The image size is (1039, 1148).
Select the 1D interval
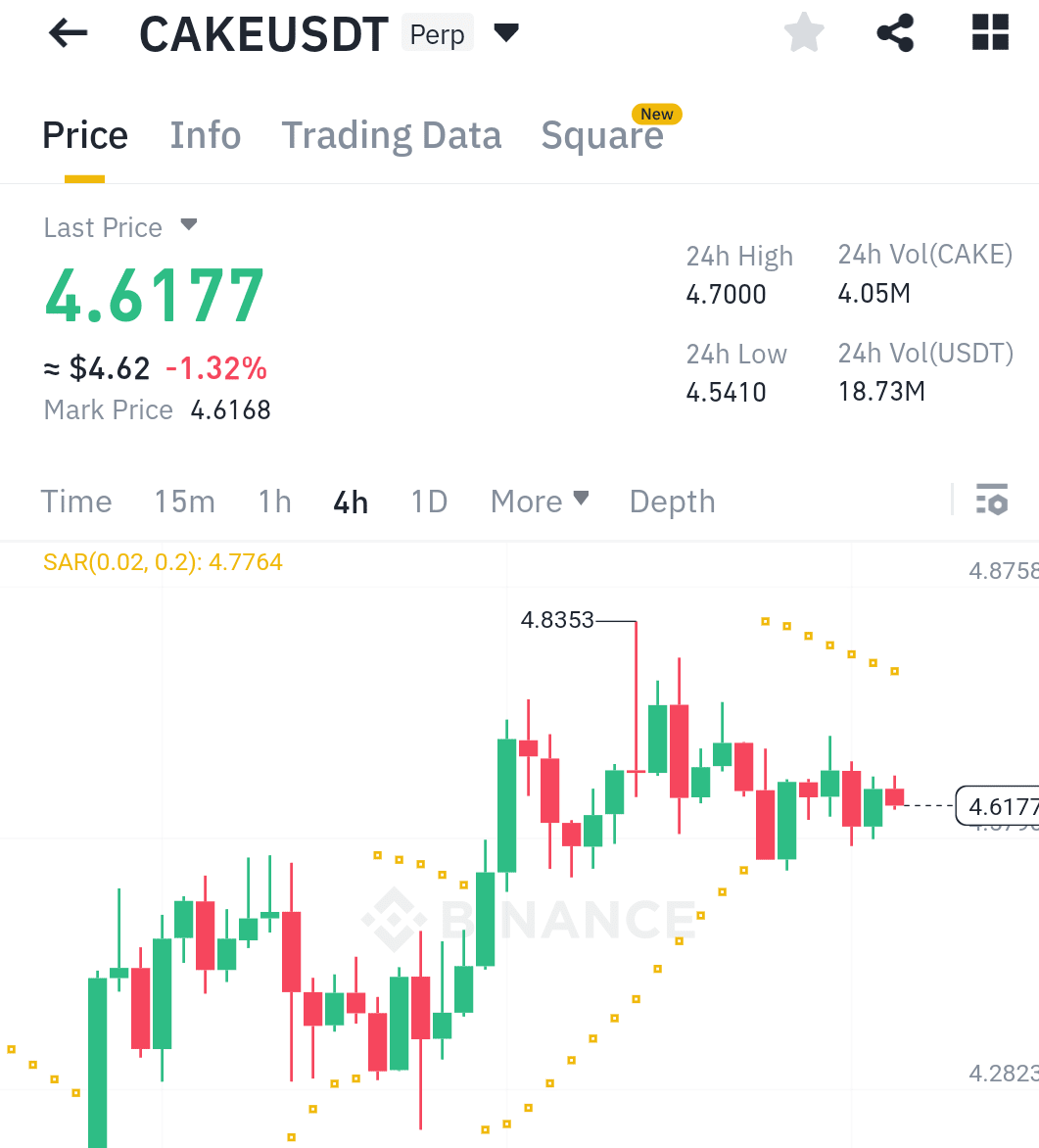[x=429, y=502]
